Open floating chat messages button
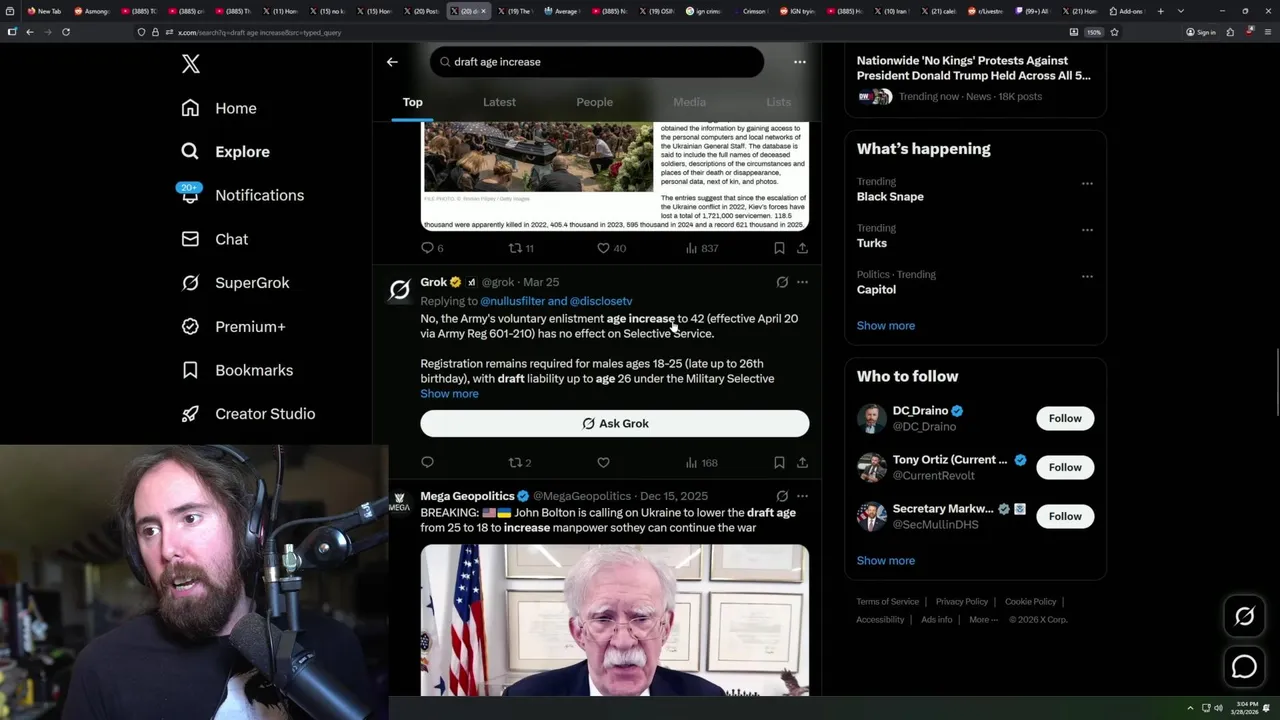 coord(1244,666)
